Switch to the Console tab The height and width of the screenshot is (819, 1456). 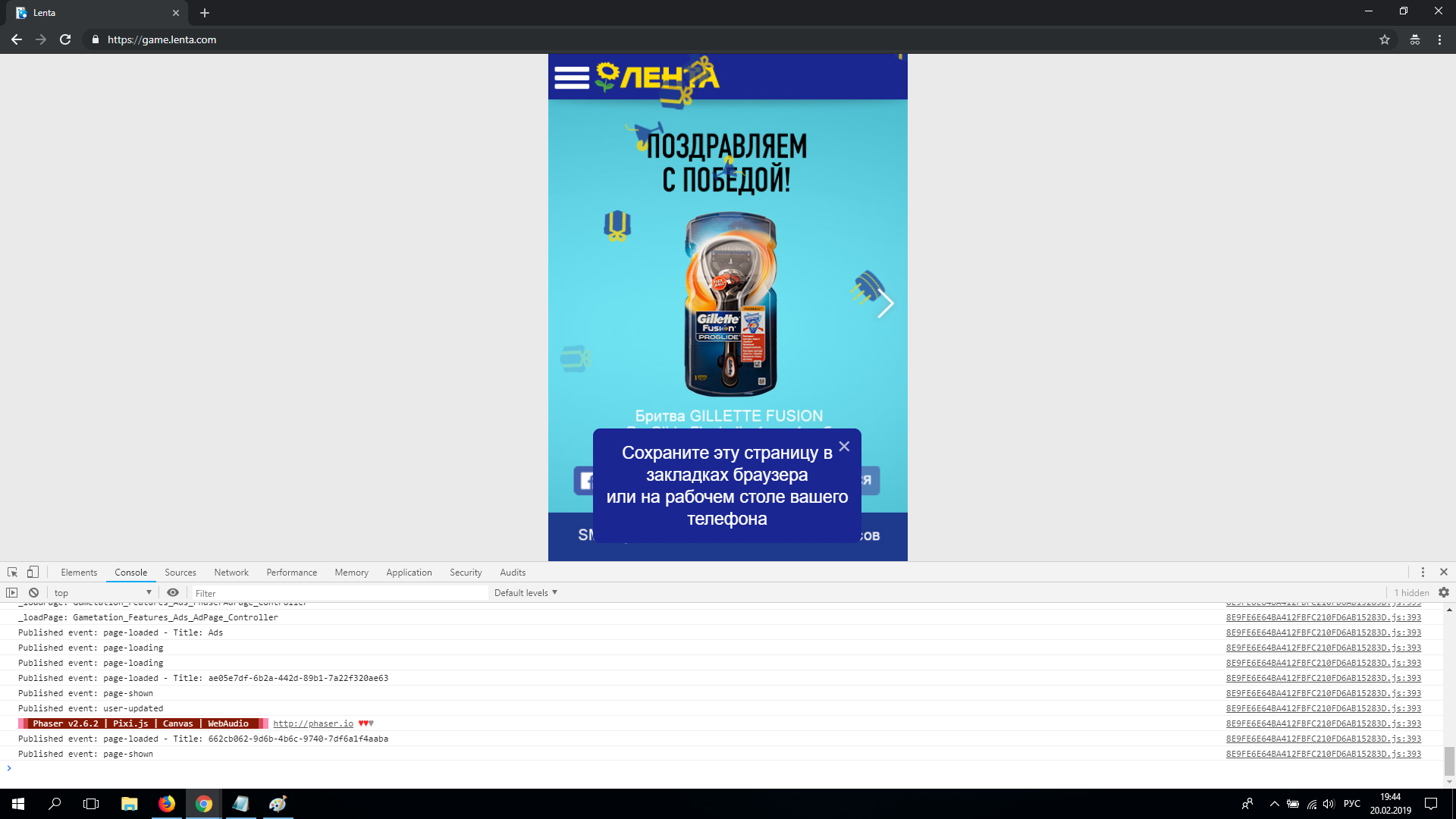[x=131, y=573]
